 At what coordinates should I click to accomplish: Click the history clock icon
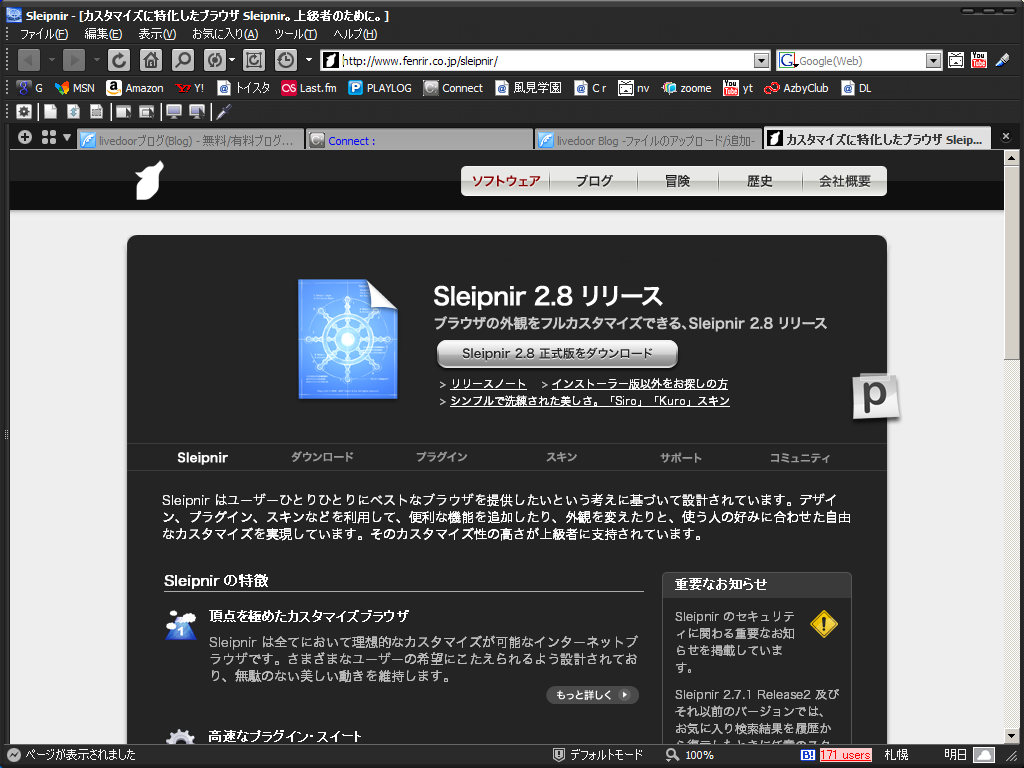(x=285, y=61)
